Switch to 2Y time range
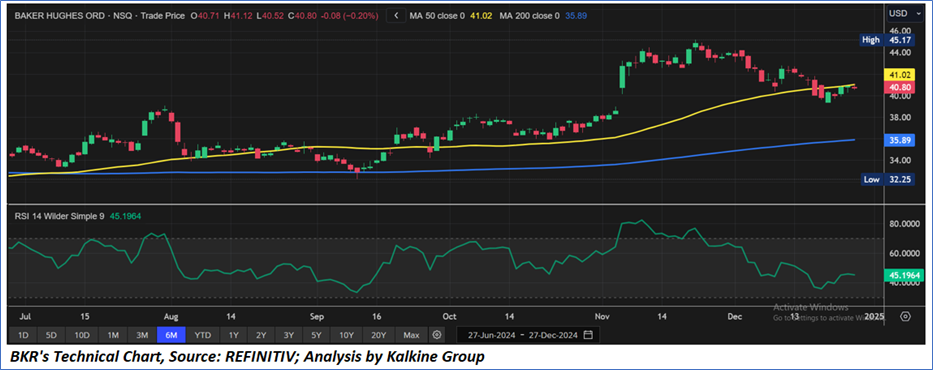This screenshot has height=370, width=933. pyautogui.click(x=261, y=335)
